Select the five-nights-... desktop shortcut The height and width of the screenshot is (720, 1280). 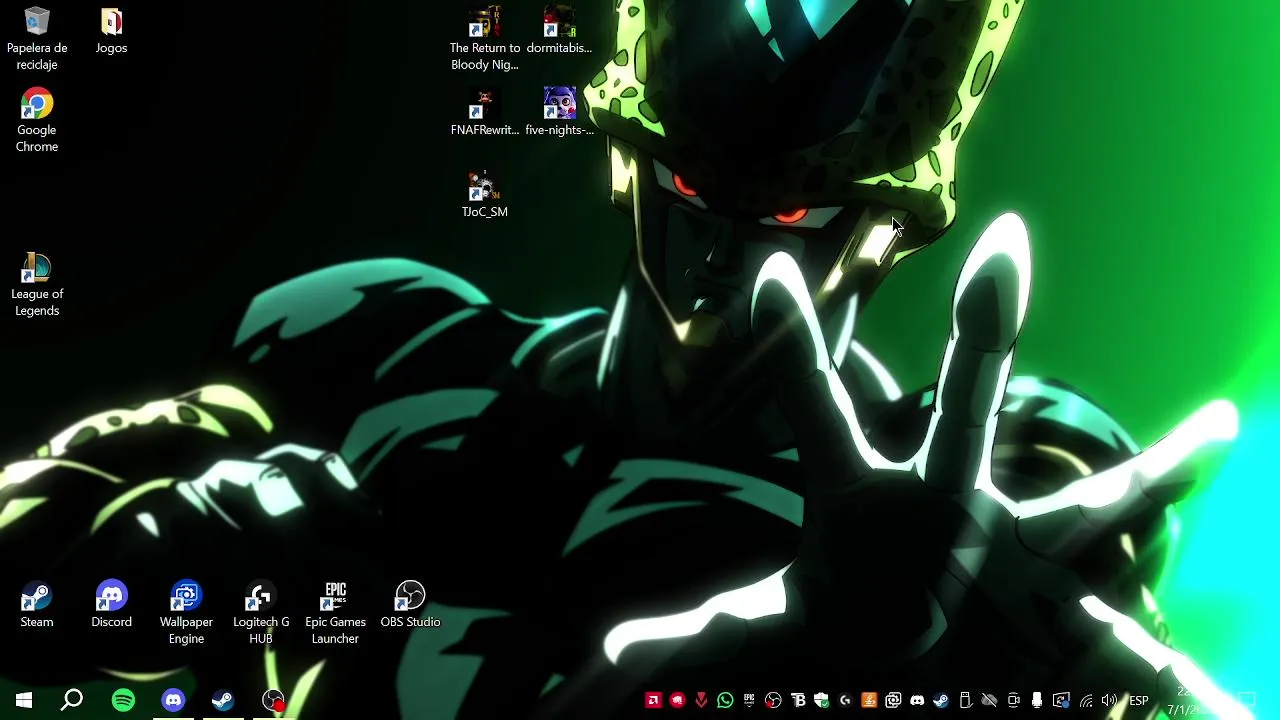(559, 112)
